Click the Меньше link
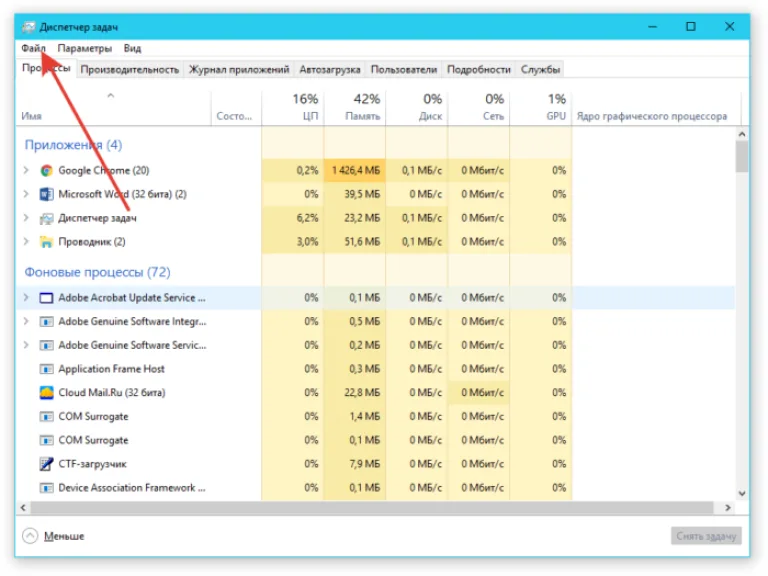 (x=64, y=536)
